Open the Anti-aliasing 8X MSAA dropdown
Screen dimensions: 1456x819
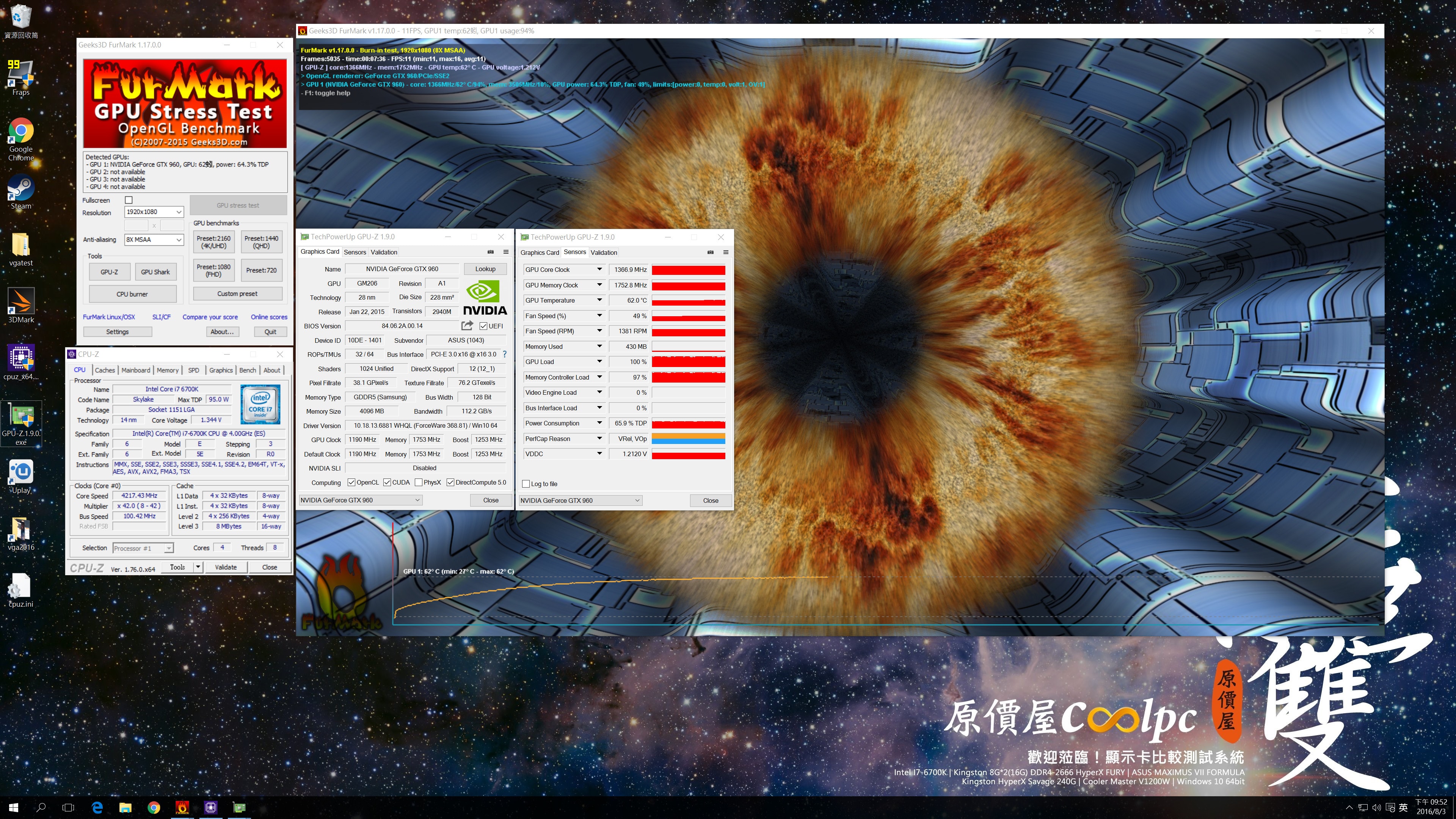tap(154, 240)
